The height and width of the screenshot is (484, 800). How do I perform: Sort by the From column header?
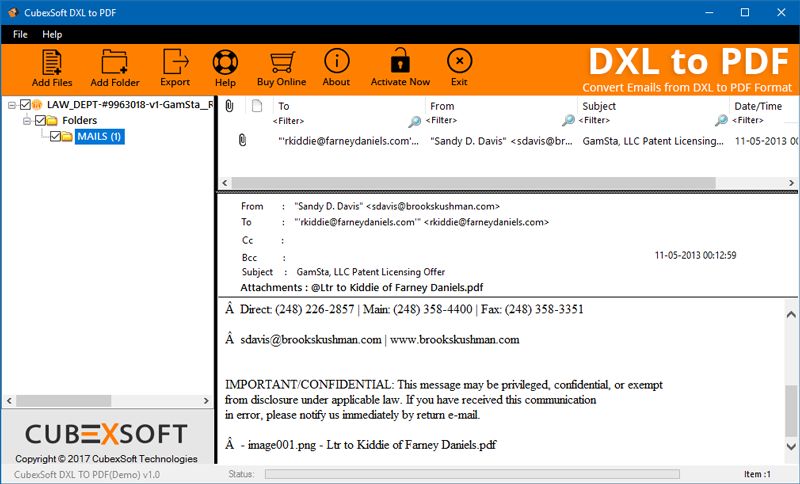pyautogui.click(x=442, y=106)
